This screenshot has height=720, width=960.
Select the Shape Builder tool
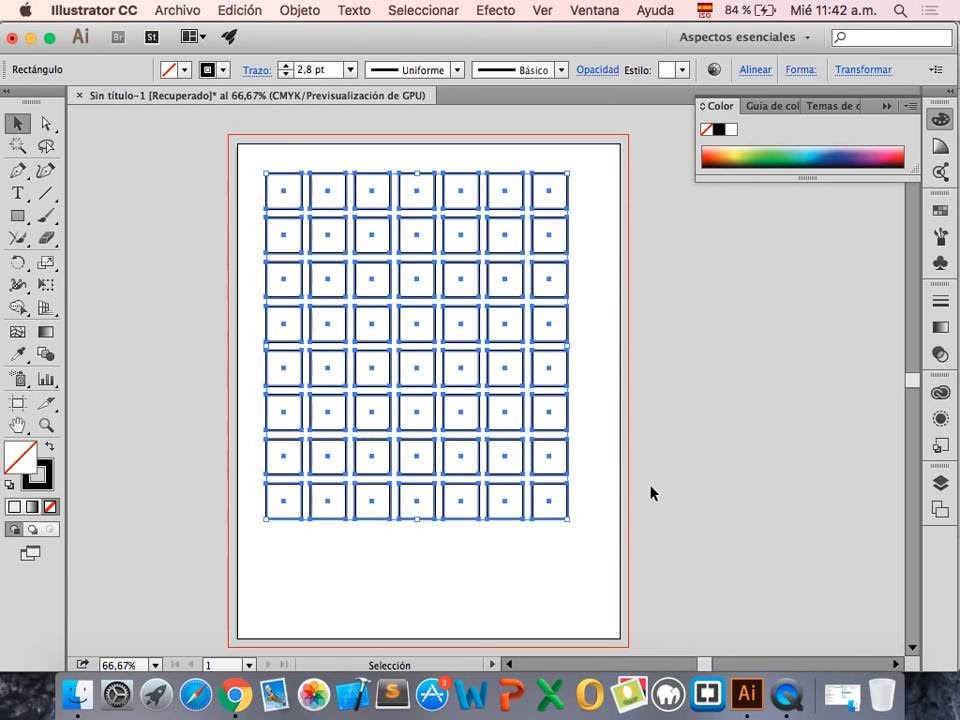pos(17,308)
